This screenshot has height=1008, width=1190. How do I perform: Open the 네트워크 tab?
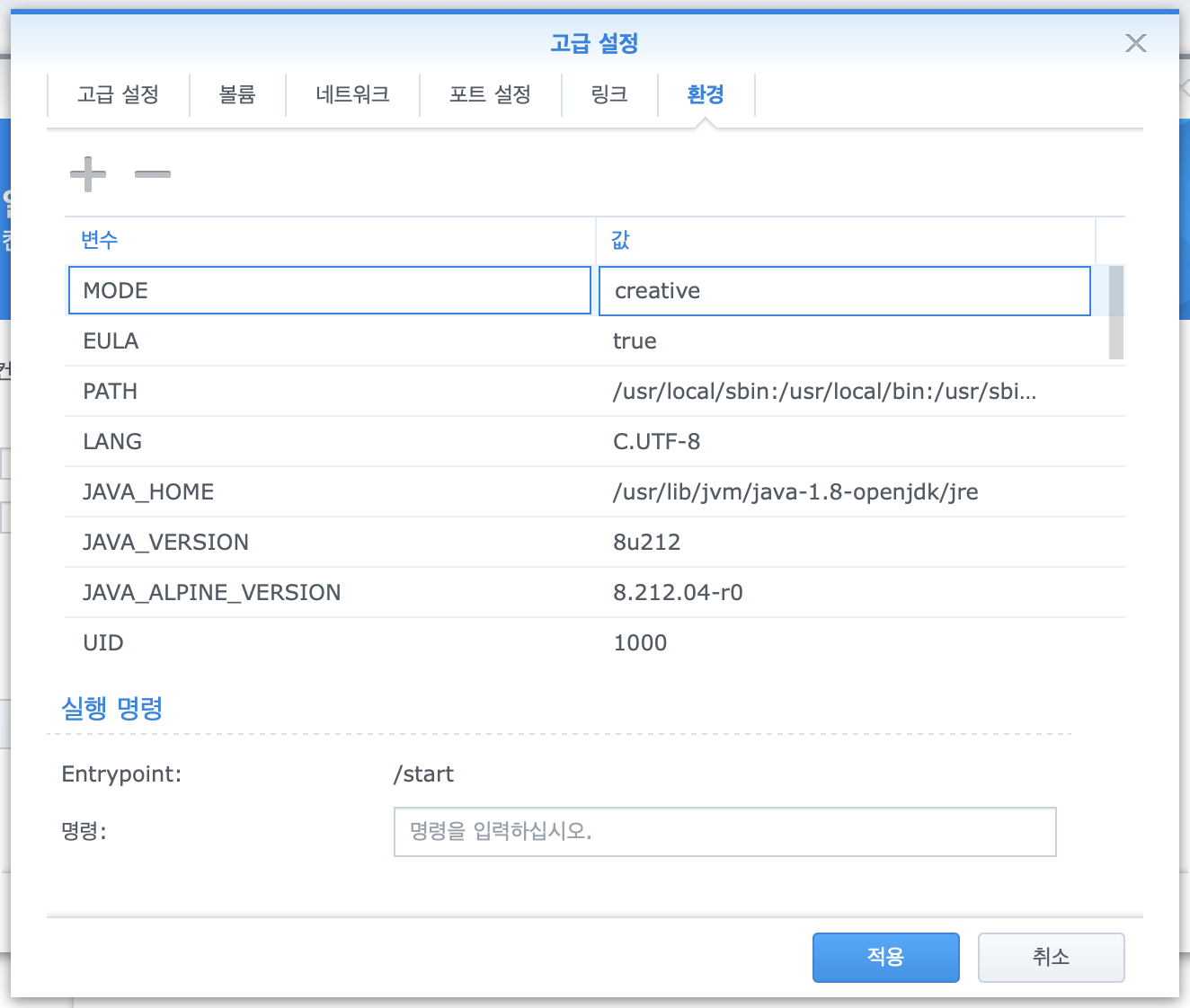(x=352, y=94)
